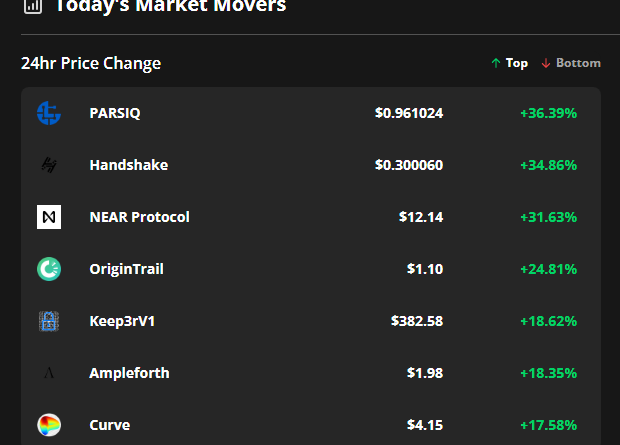This screenshot has width=620, height=445.
Task: Click the Market Movers chart icon
Action: [x=33, y=6]
